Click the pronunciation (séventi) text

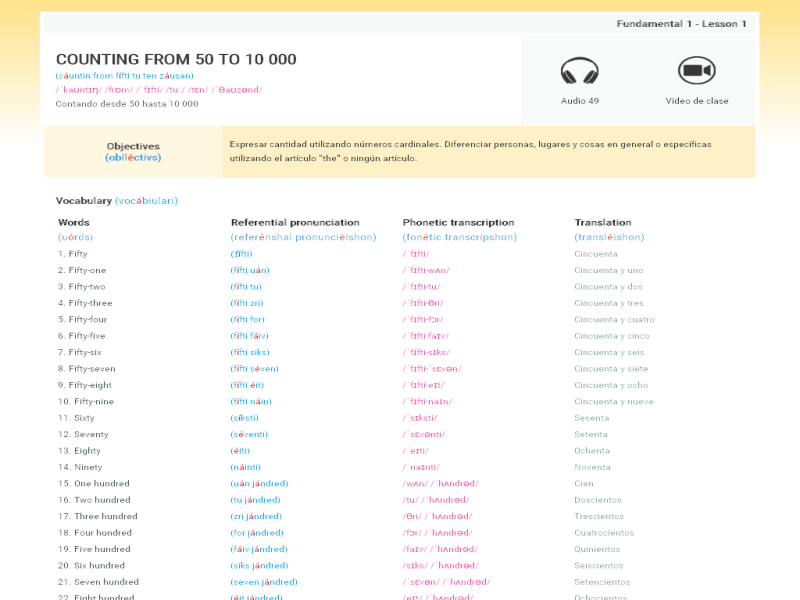click(x=250, y=435)
